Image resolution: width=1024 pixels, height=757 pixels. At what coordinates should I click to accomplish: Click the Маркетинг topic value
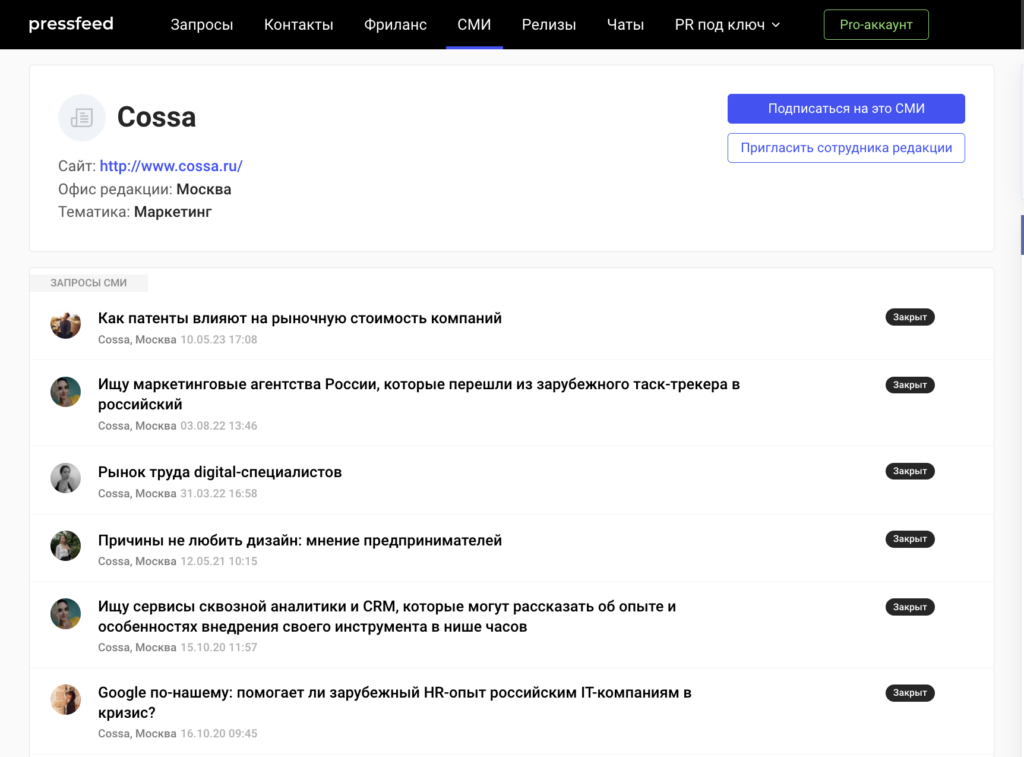[173, 212]
